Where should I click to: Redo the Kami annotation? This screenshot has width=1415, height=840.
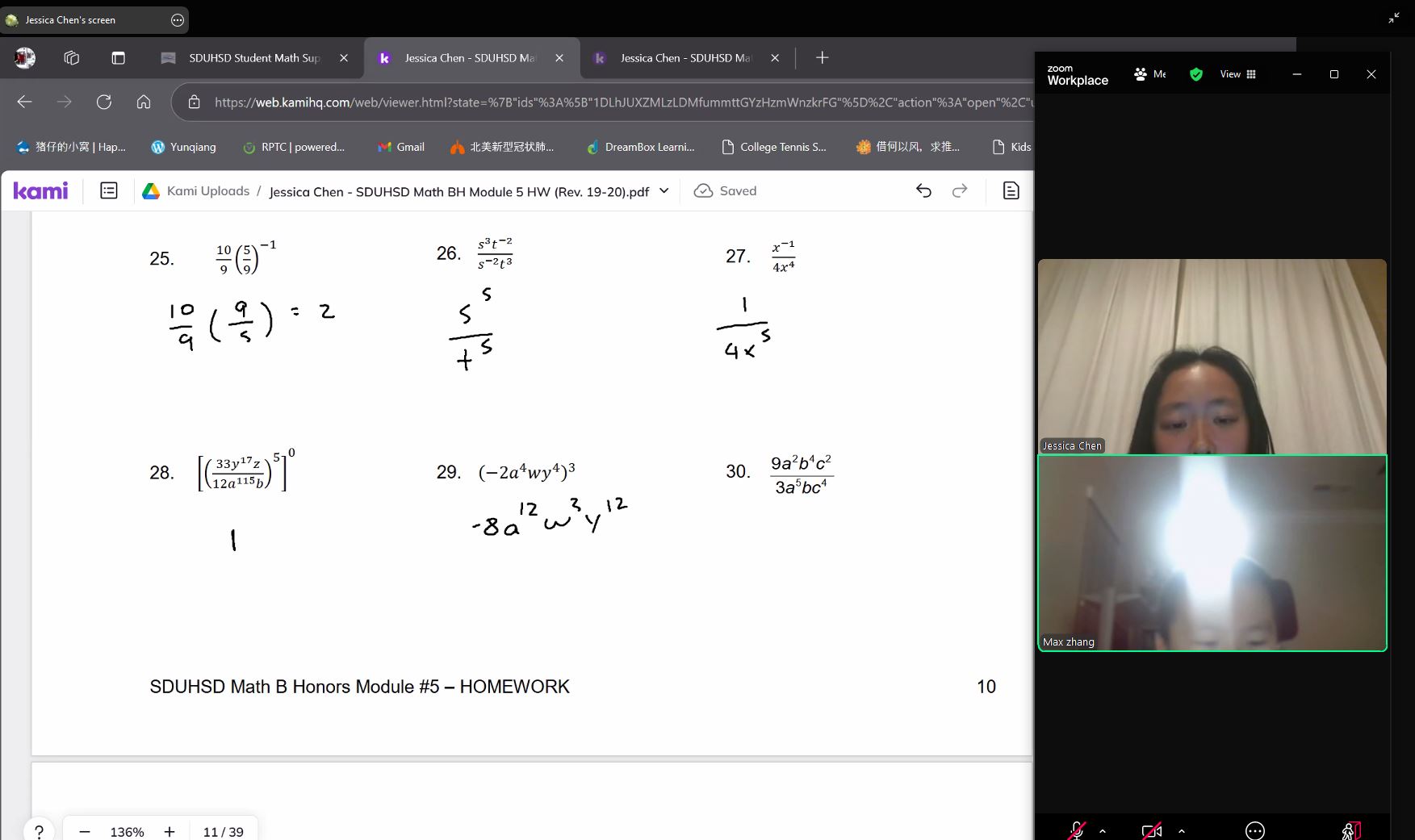click(960, 190)
